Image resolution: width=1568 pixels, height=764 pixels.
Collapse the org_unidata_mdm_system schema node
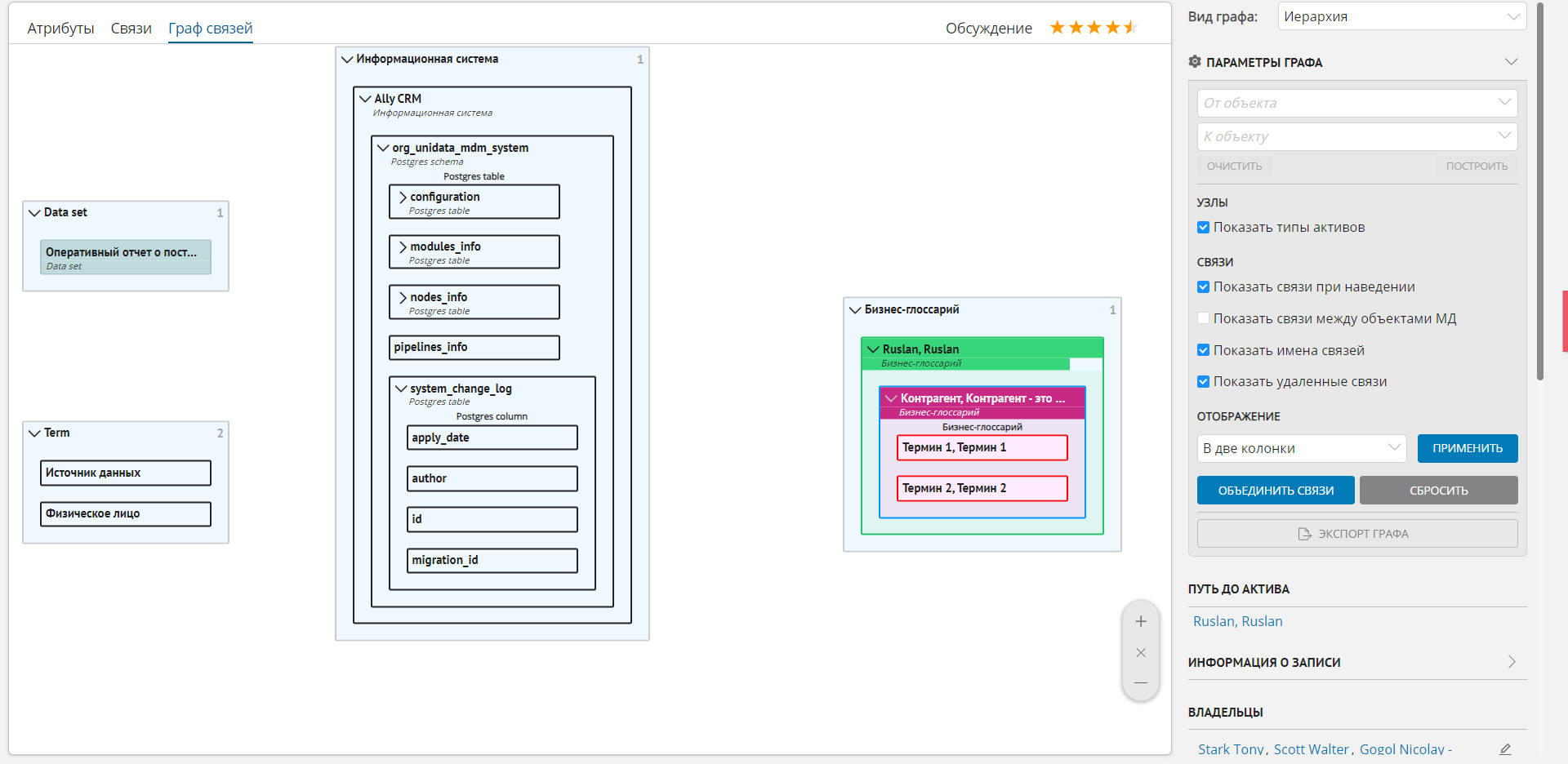pyautogui.click(x=383, y=148)
